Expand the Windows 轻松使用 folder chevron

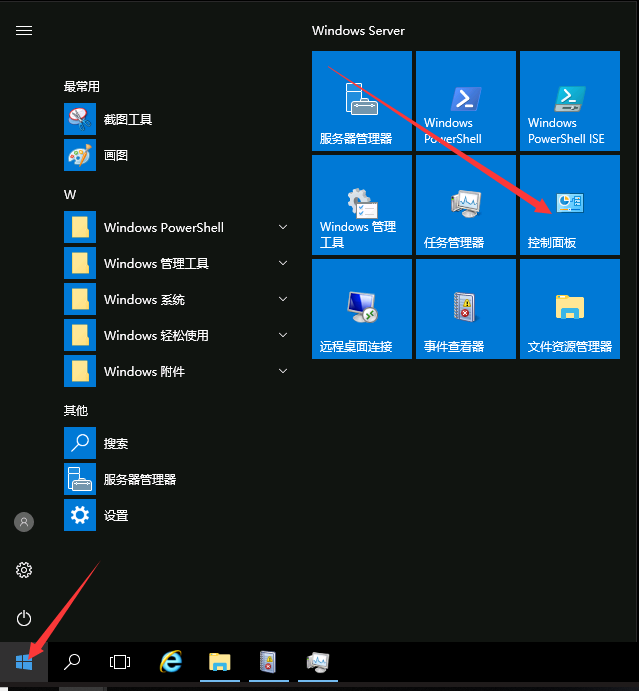click(283, 335)
